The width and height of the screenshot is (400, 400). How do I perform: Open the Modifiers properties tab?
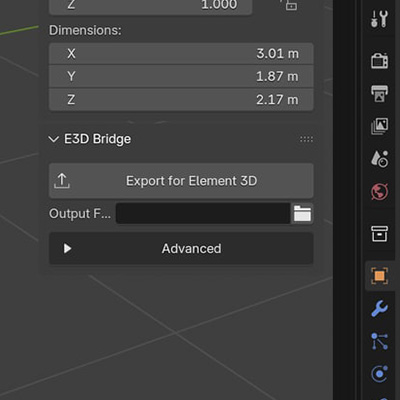[x=379, y=308]
